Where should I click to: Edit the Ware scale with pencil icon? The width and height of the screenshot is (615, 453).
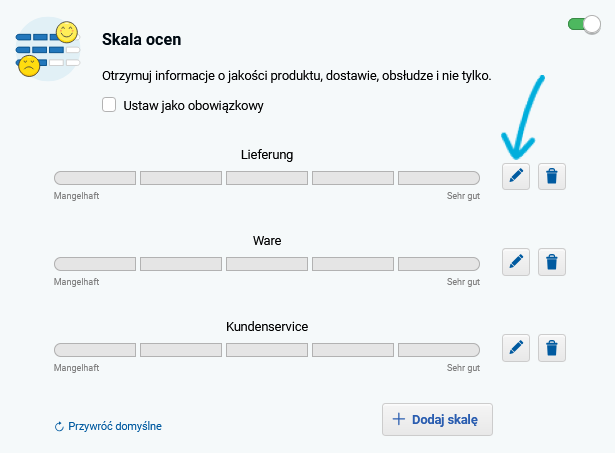tap(516, 263)
